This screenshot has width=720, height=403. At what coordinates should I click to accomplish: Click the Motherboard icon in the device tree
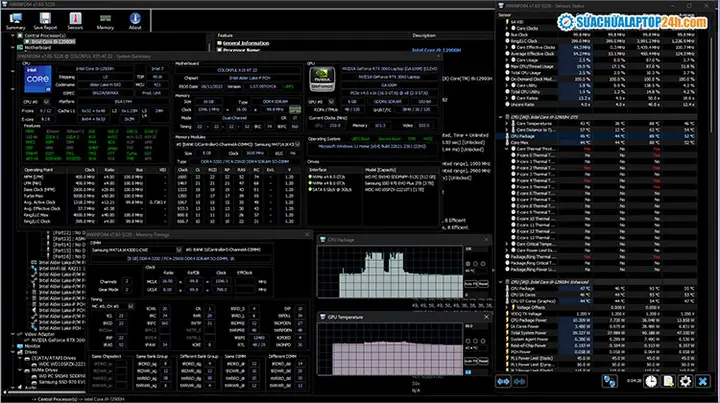coord(20,47)
